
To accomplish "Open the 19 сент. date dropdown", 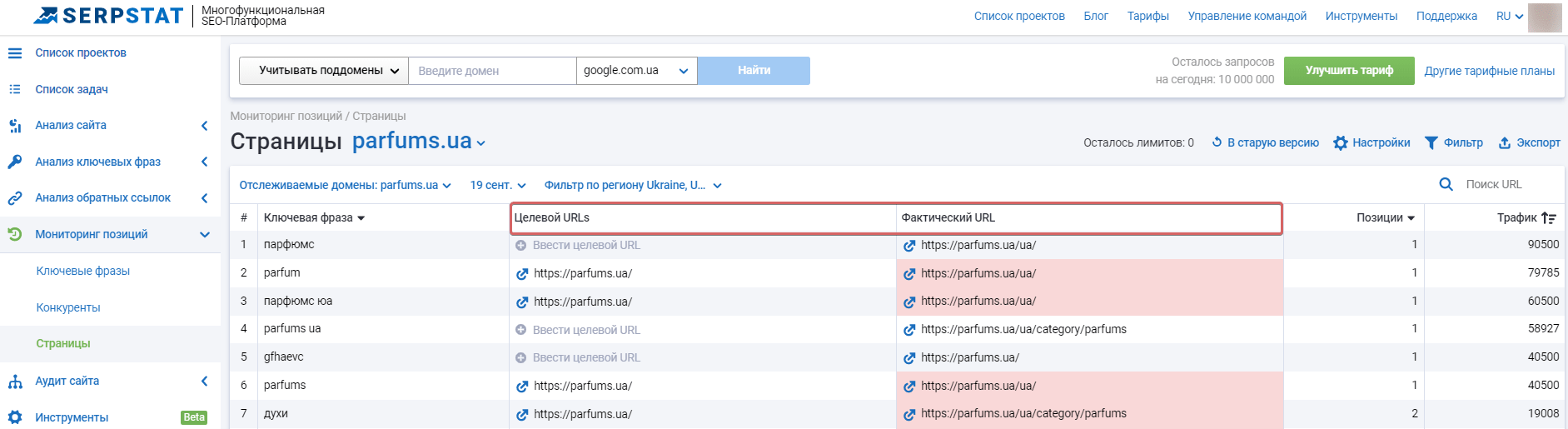I will coord(498,185).
